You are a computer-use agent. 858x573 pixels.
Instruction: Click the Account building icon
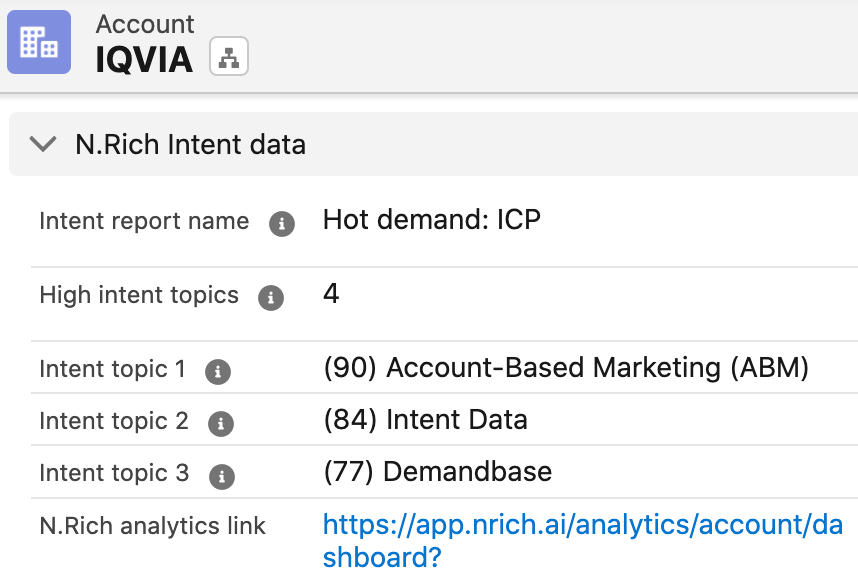39,42
